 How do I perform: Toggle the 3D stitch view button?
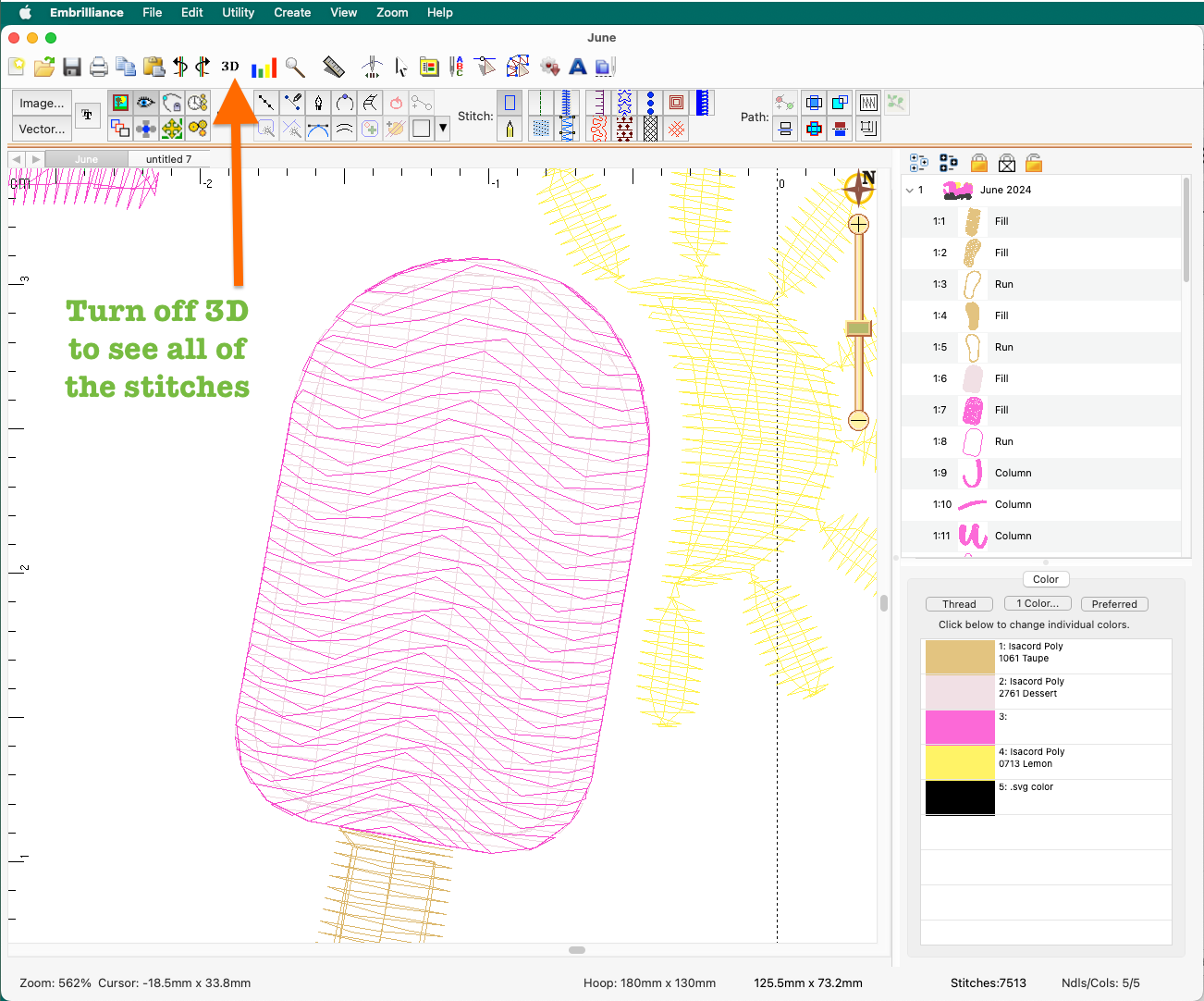click(230, 67)
